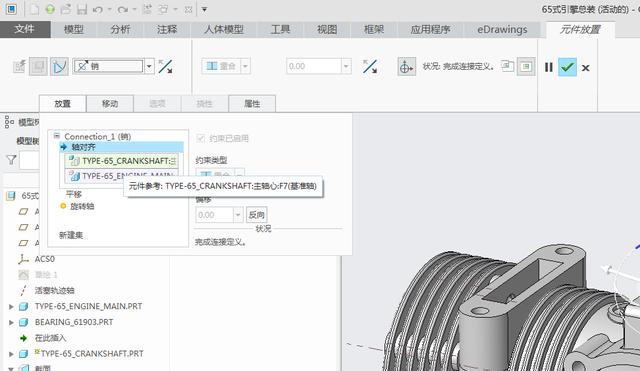Toggle the 约束已启用 checkbox
Image resolution: width=640 pixels, height=371 pixels.
click(x=200, y=138)
